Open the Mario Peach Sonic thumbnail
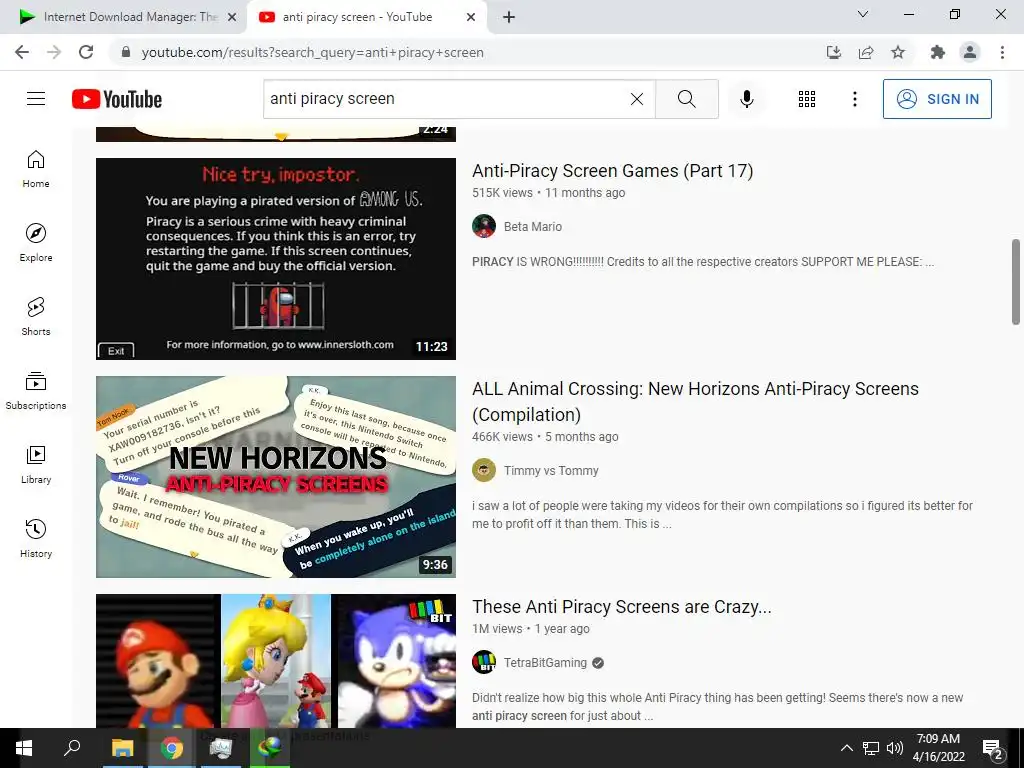The height and width of the screenshot is (768, 1024). pyautogui.click(x=276, y=661)
